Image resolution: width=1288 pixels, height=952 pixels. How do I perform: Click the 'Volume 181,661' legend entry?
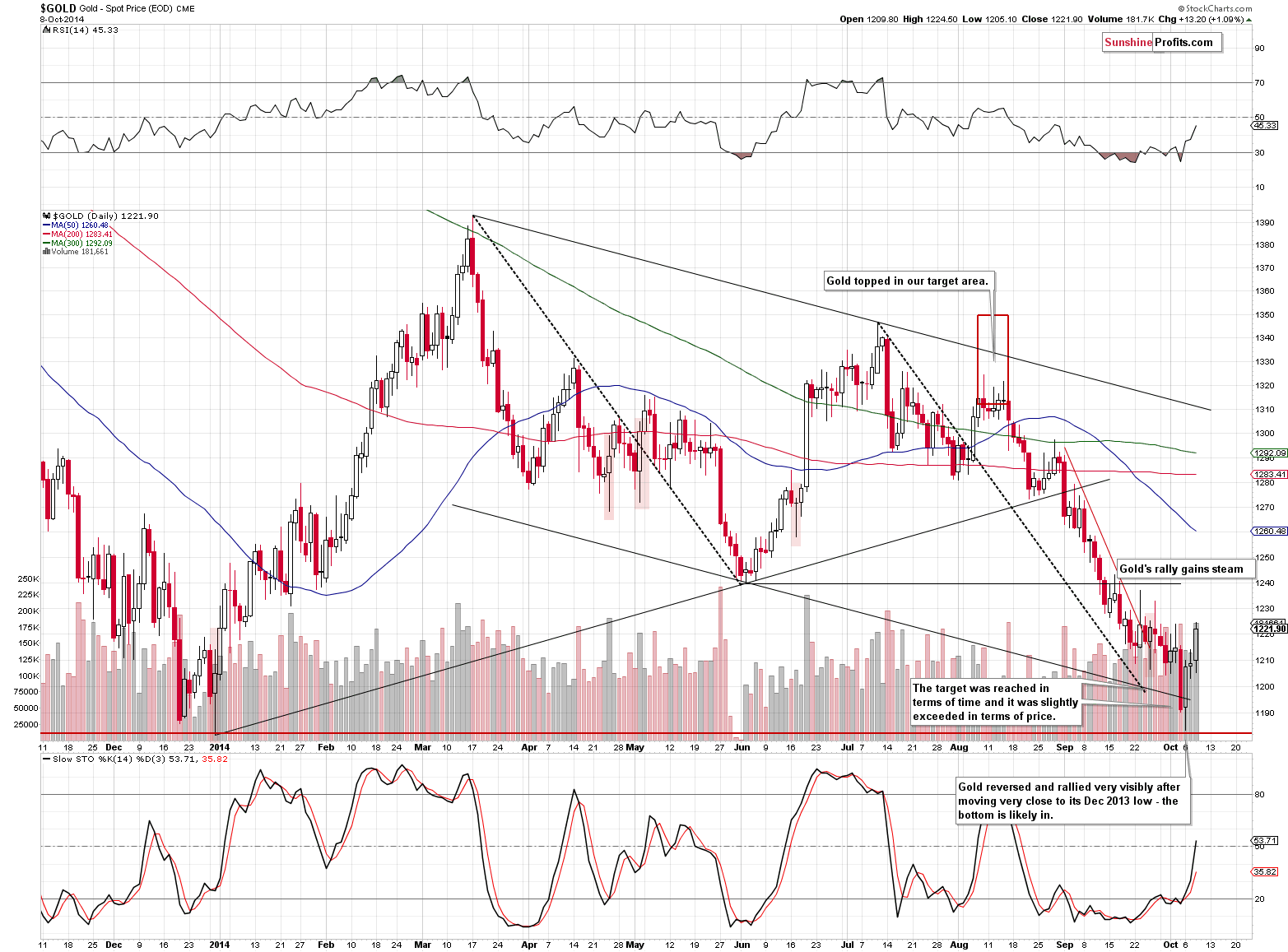76,252
